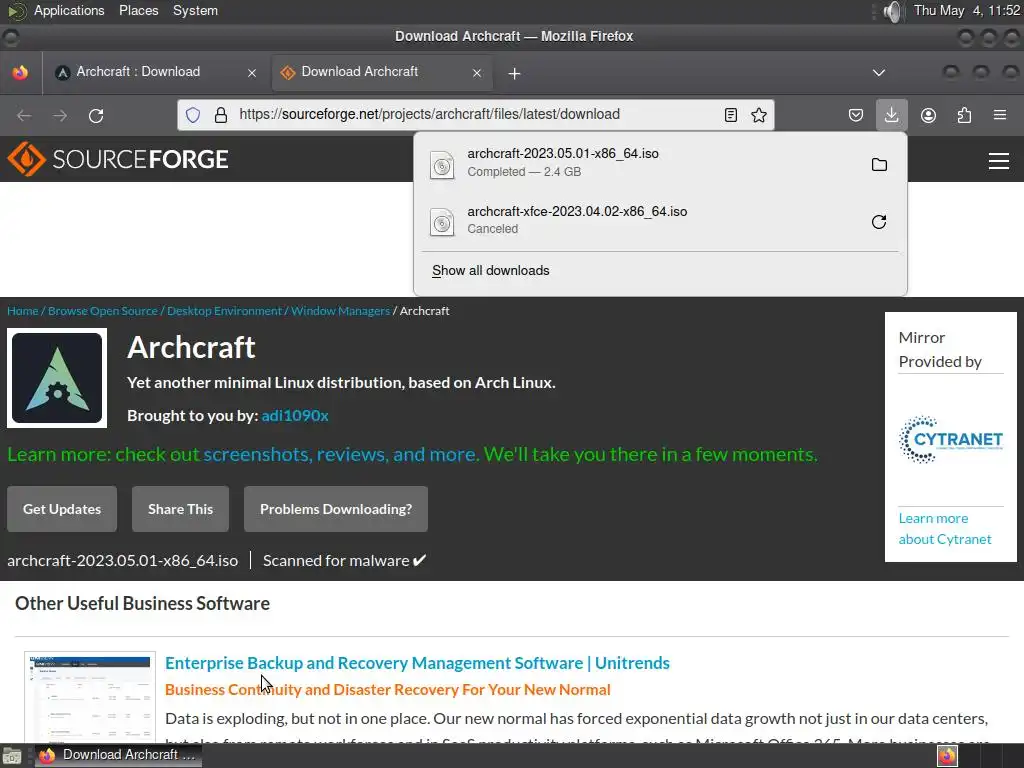Viewport: 1024px width, 768px height.
Task: Click the tracking protection shield icon
Action: pos(193,115)
